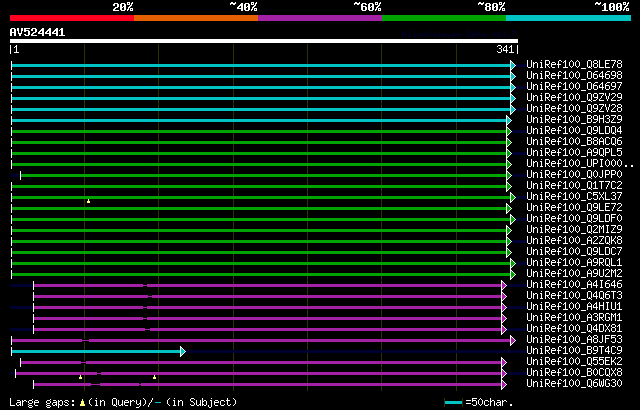The width and height of the screenshot is (640, 410).
Task: Select the UniRef100_B0CQX8 label
Action: (574, 373)
